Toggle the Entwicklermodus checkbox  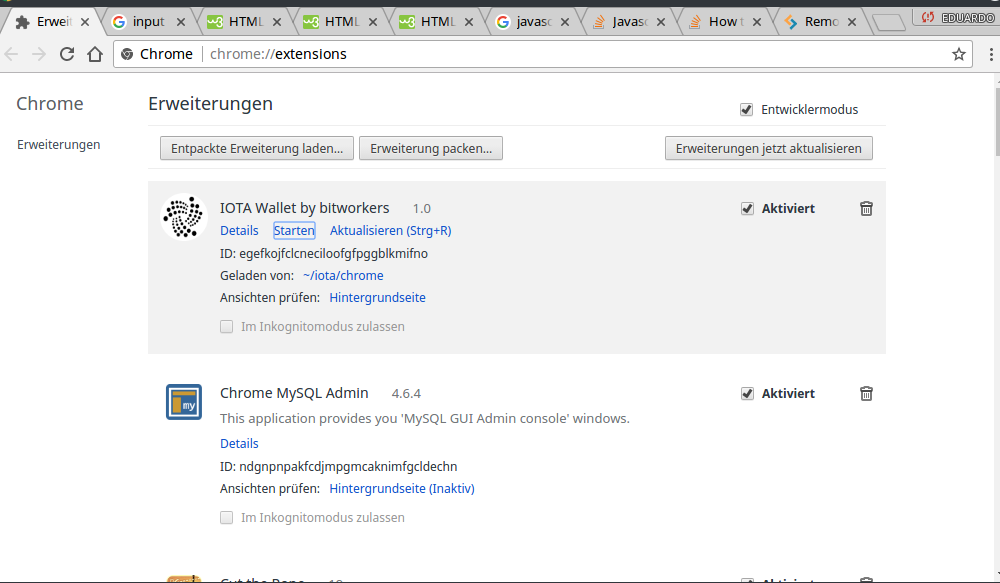point(746,110)
